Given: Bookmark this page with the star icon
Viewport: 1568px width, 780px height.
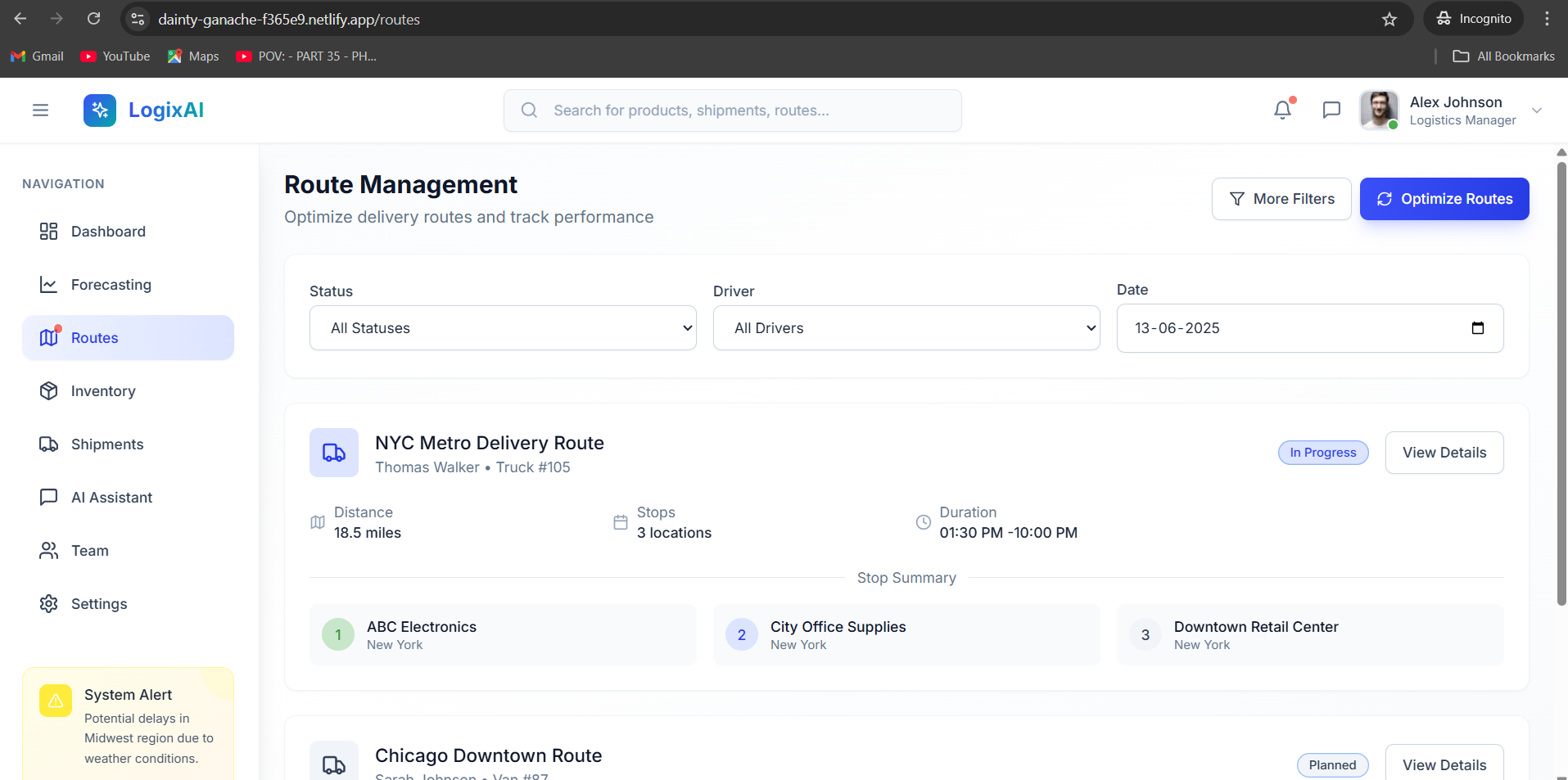Looking at the screenshot, I should [1390, 19].
